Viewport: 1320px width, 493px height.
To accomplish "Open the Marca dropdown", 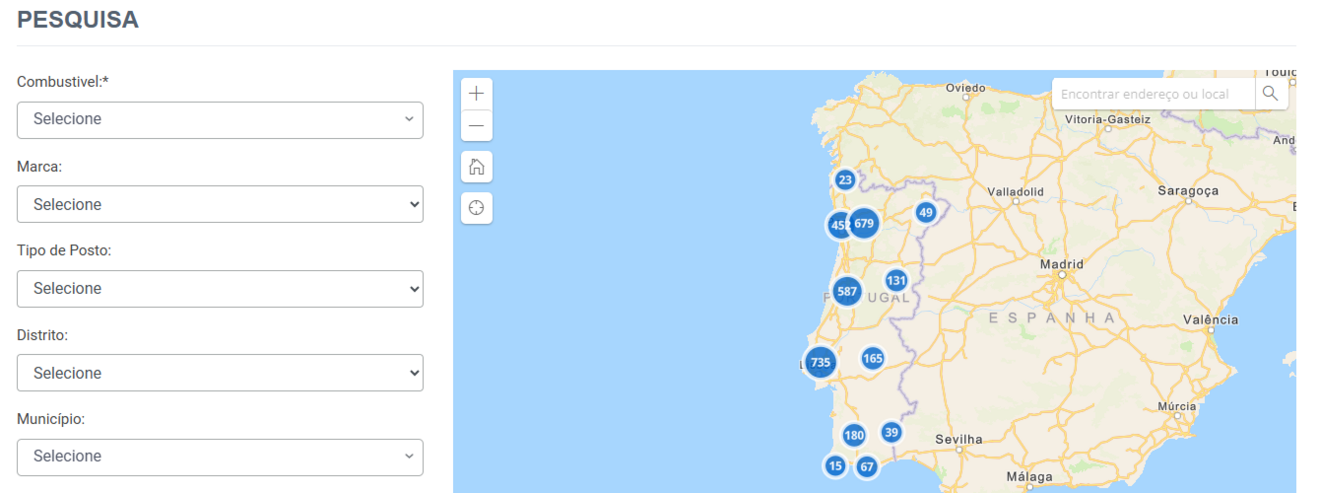I will (x=220, y=204).
